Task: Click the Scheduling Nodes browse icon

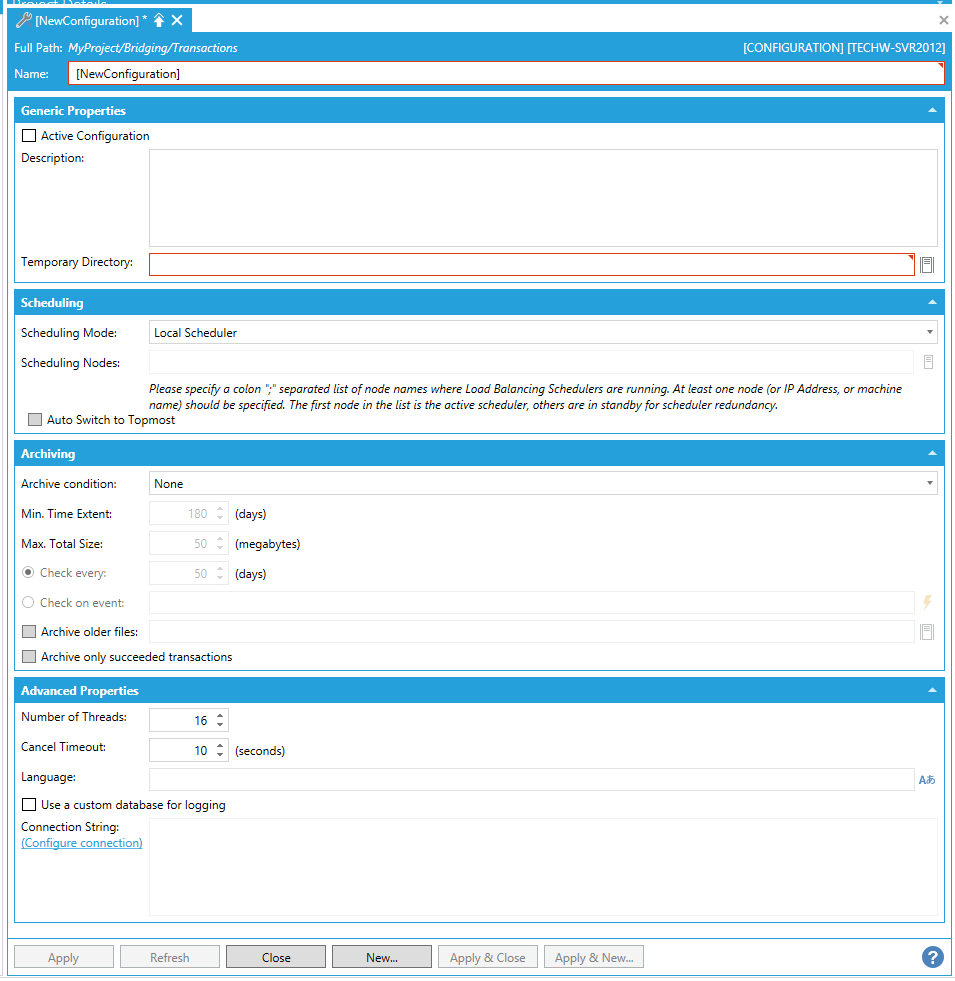Action: point(928,362)
